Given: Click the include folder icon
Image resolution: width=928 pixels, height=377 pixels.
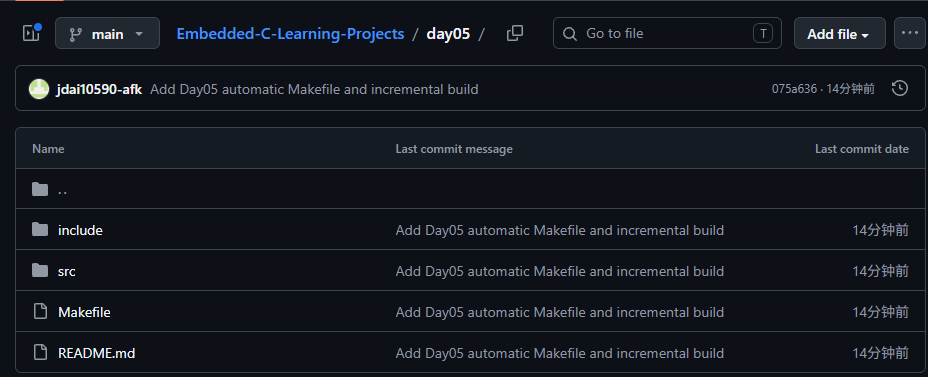Looking at the screenshot, I should point(40,230).
